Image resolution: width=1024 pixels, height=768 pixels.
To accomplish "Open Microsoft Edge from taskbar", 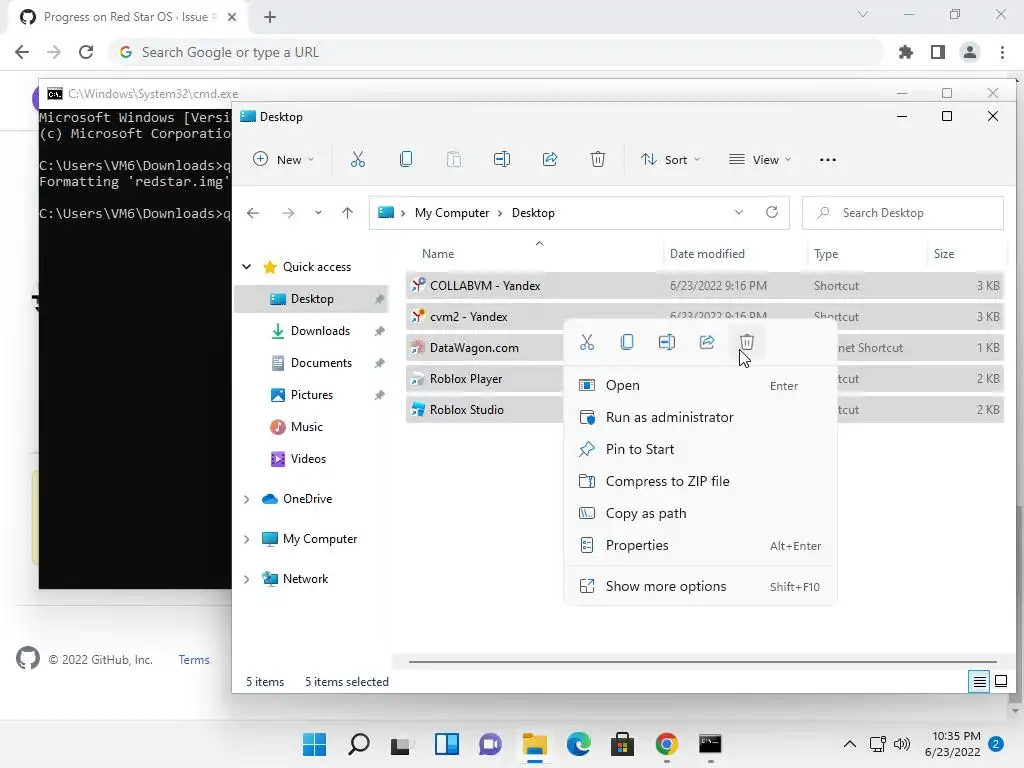I will coord(578,744).
